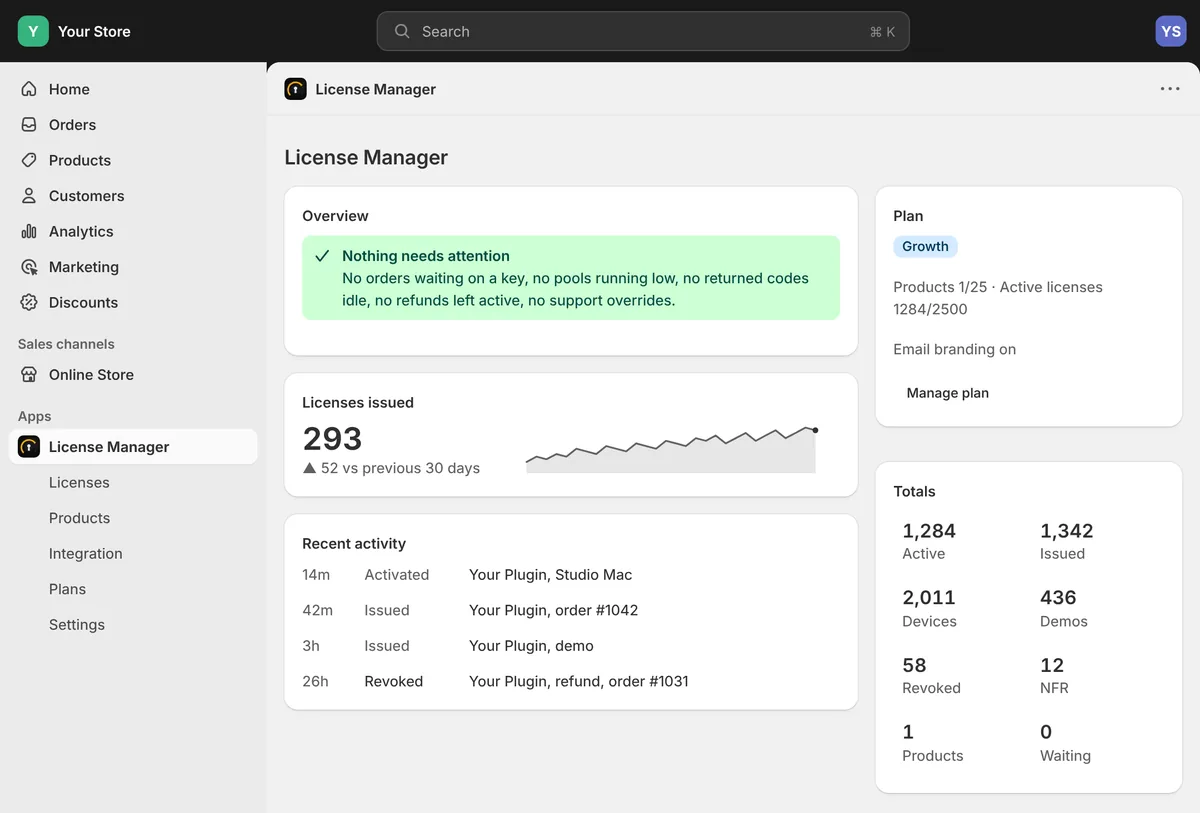Open Discounts section
This screenshot has height=813, width=1200.
point(133,302)
